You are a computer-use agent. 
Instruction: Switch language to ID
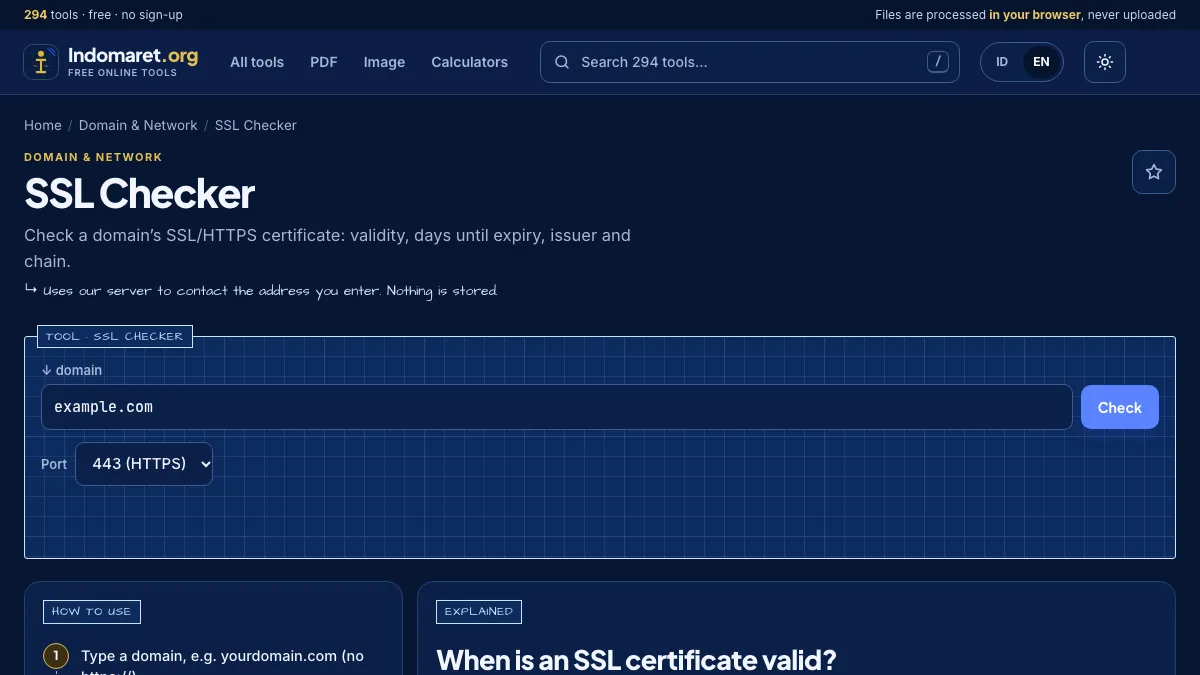point(1002,62)
